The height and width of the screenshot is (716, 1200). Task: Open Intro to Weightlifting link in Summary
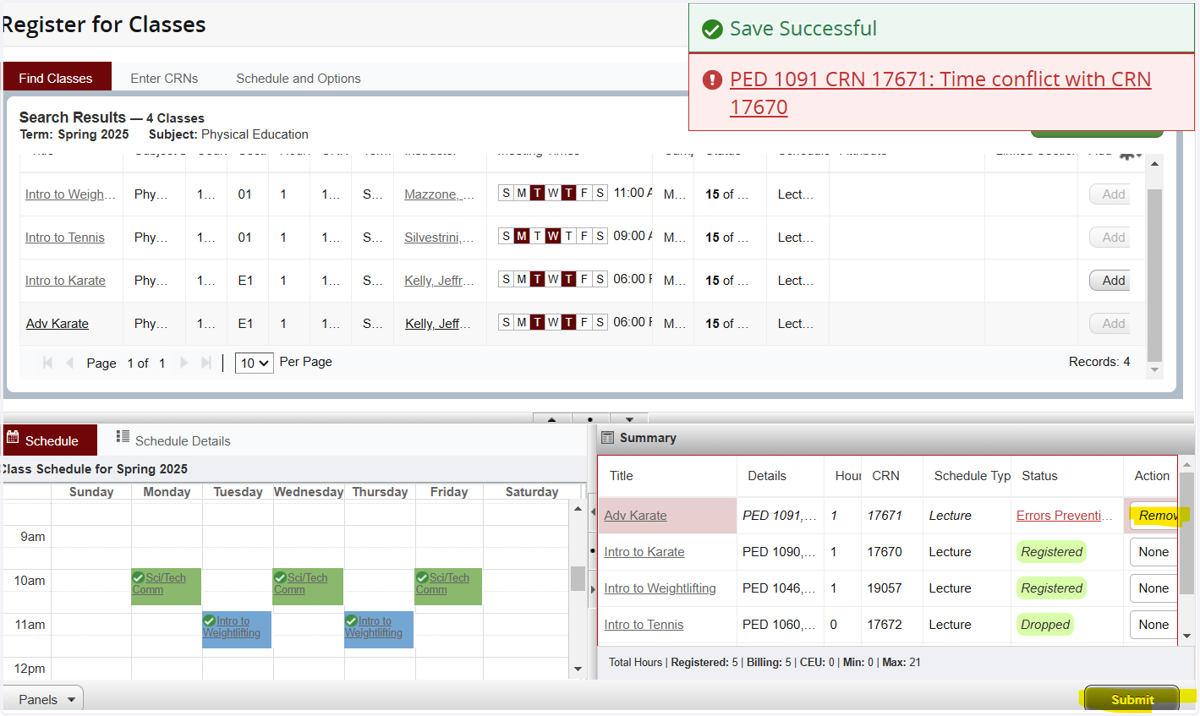[660, 588]
